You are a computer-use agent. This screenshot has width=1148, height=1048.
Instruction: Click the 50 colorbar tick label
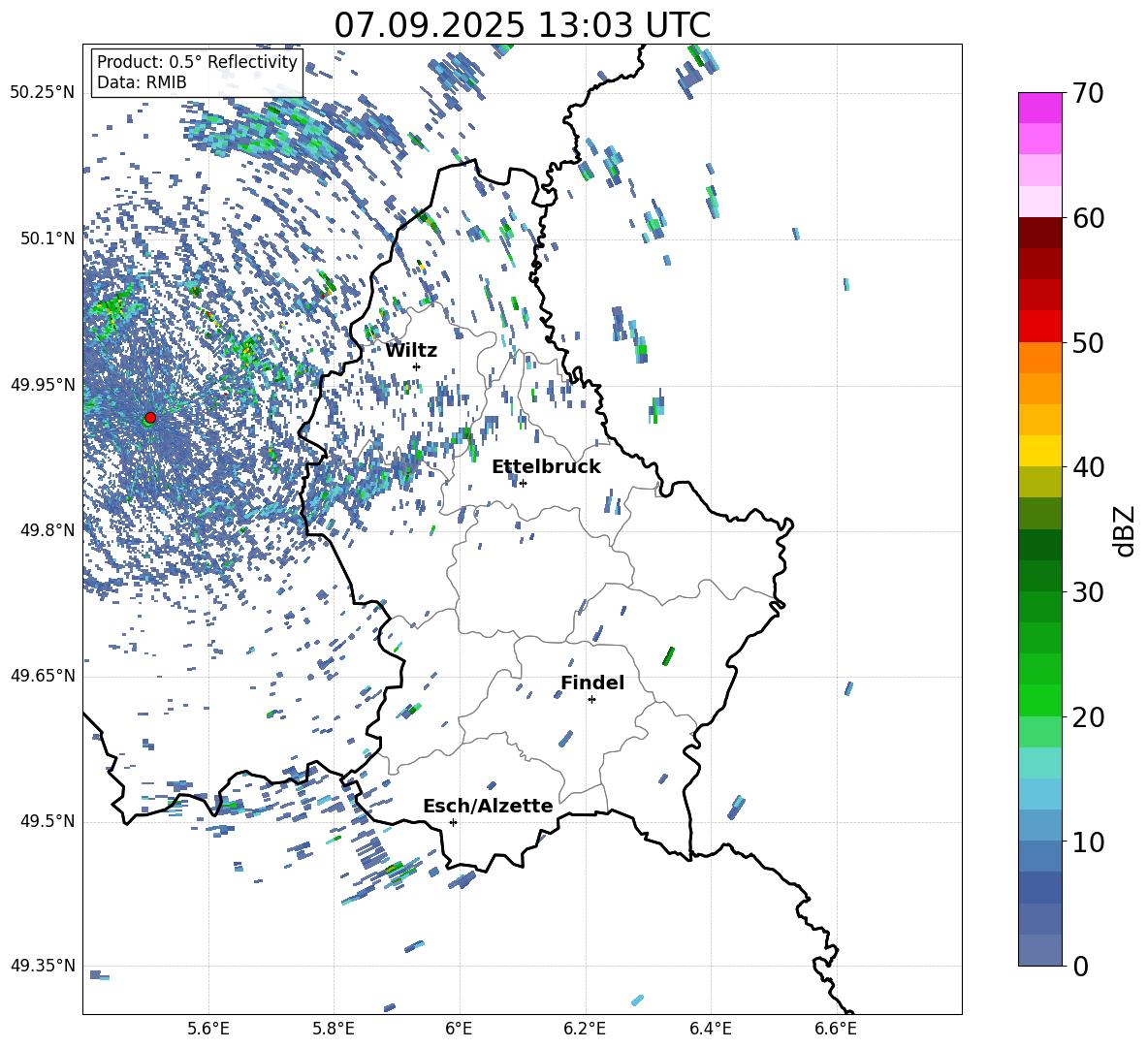click(1089, 342)
